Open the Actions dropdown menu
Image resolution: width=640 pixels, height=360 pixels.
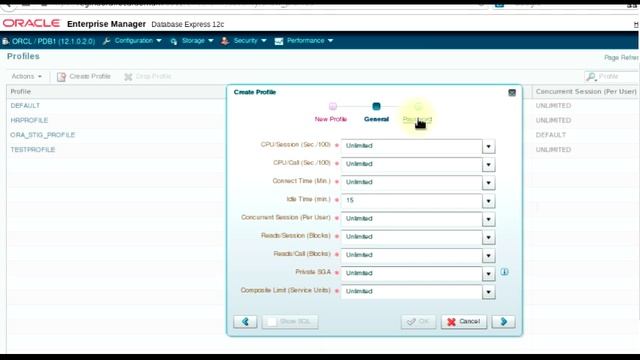coord(27,76)
